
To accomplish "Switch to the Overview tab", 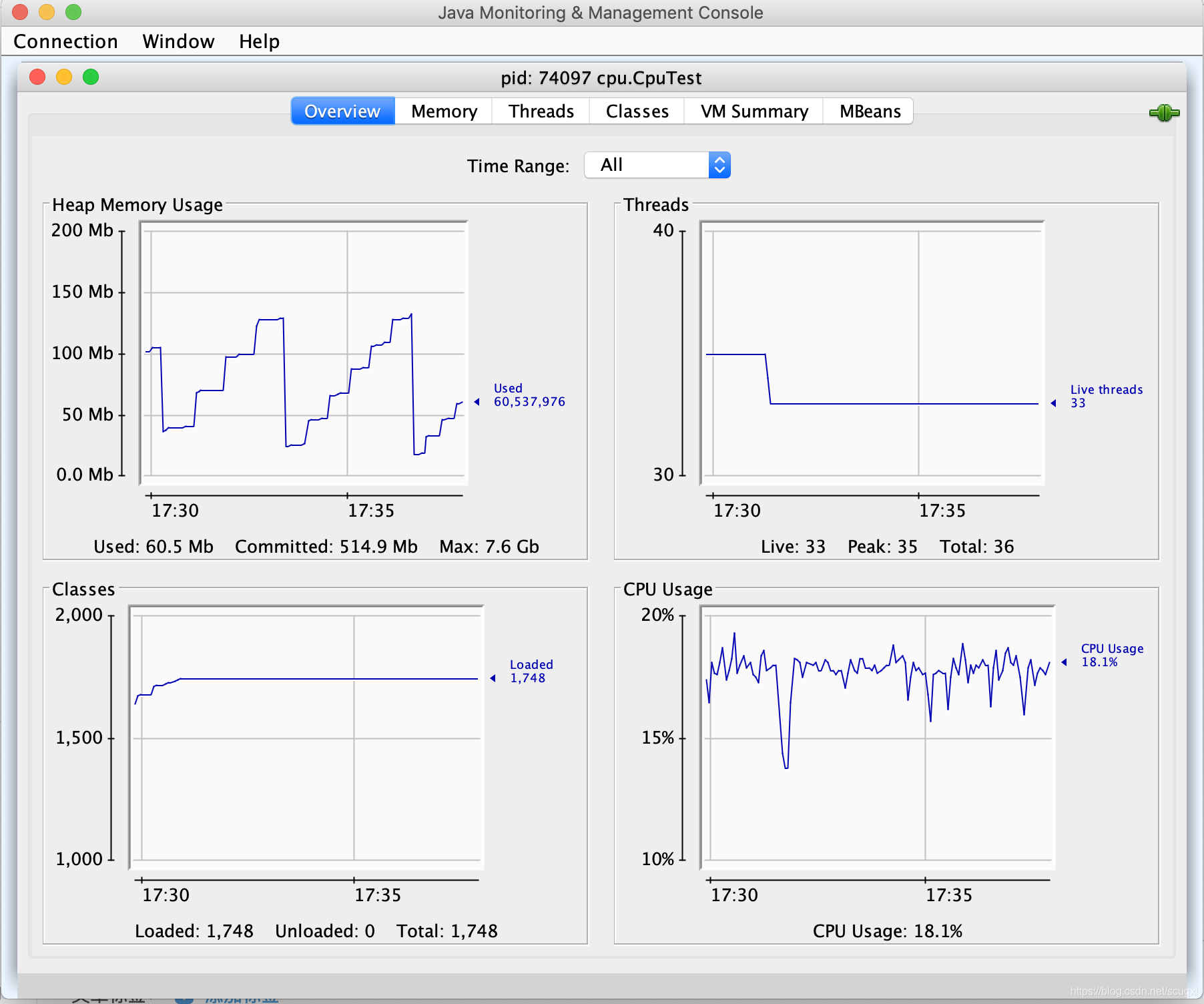I will coord(342,111).
